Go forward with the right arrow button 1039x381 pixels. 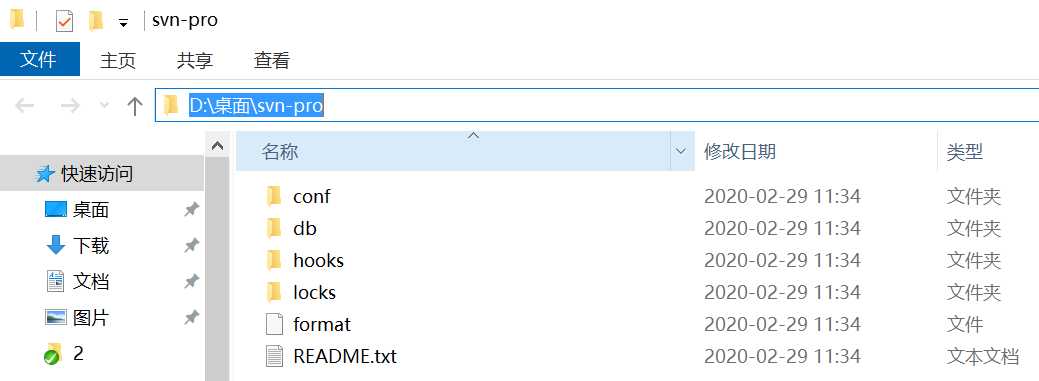click(70, 106)
